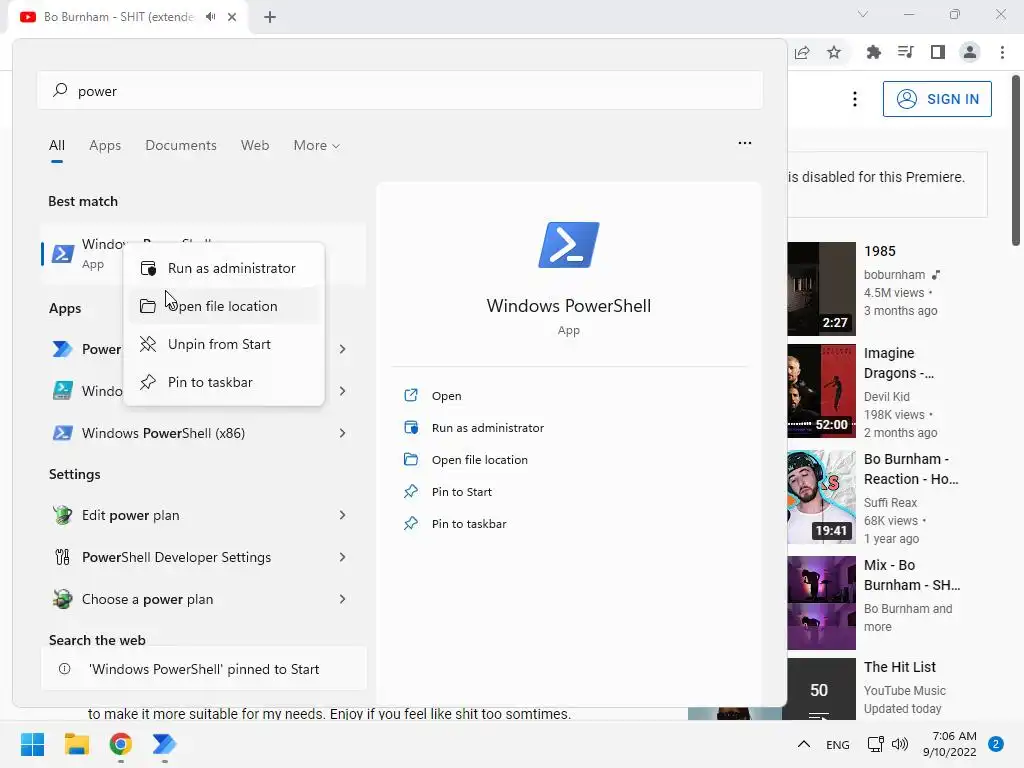Click the pinned to Start notification info icon
This screenshot has width=1024, height=768.
65,669
